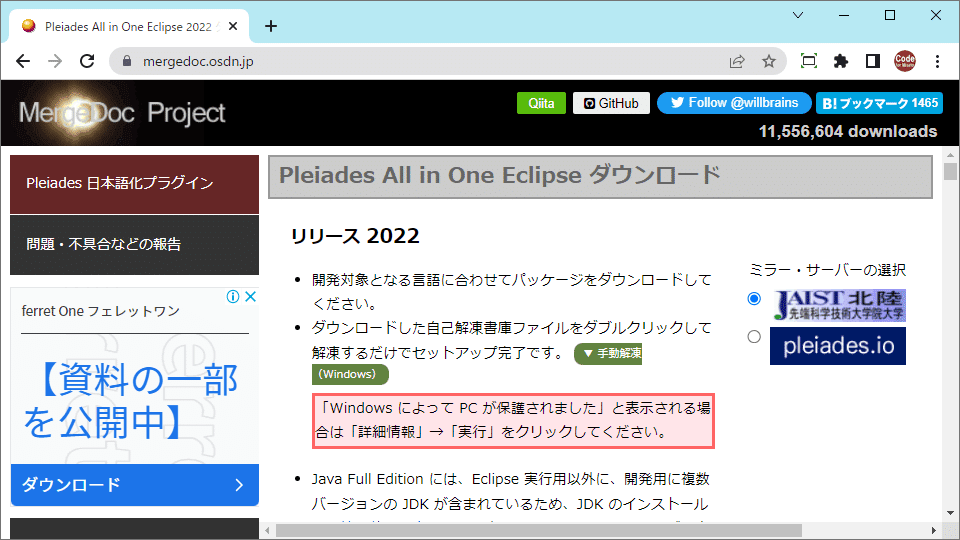The height and width of the screenshot is (540, 960).
Task: Click the vertical scrollbar up arrow
Action: click(x=950, y=155)
